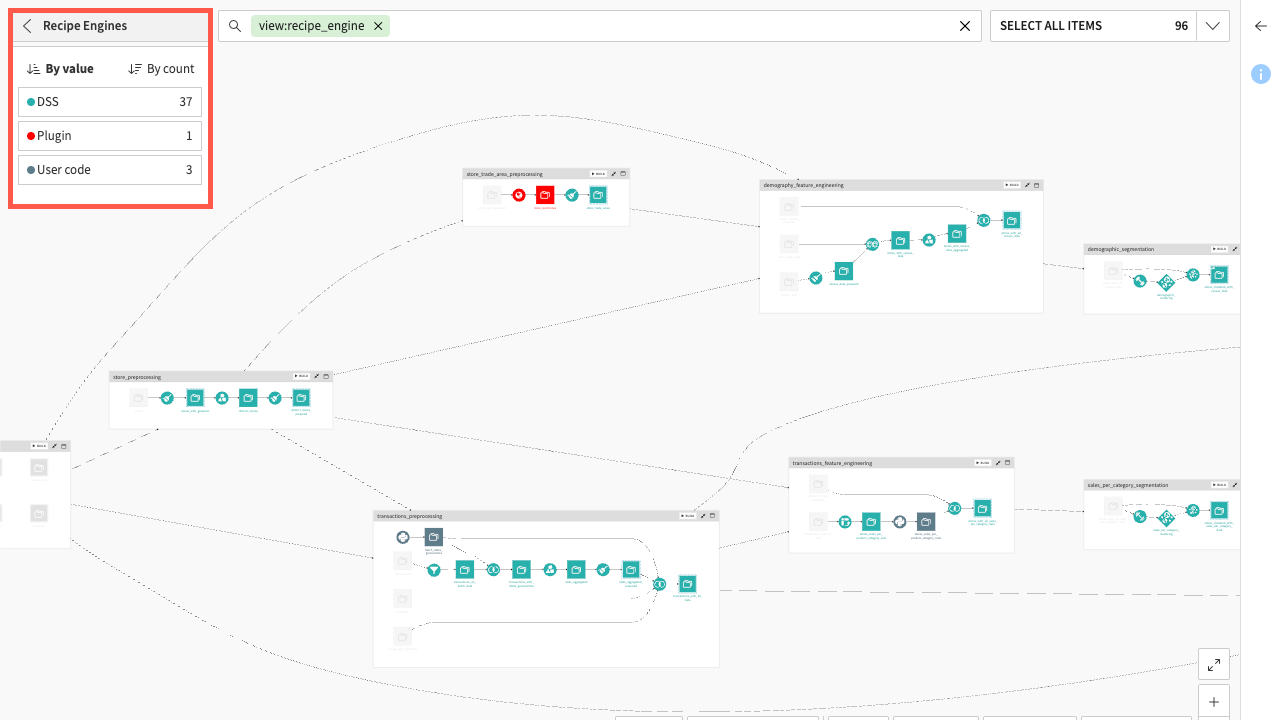The image size is (1280, 720).
Task: Select gray user-code dataset in transactions_preprocessing
Action: (433, 537)
